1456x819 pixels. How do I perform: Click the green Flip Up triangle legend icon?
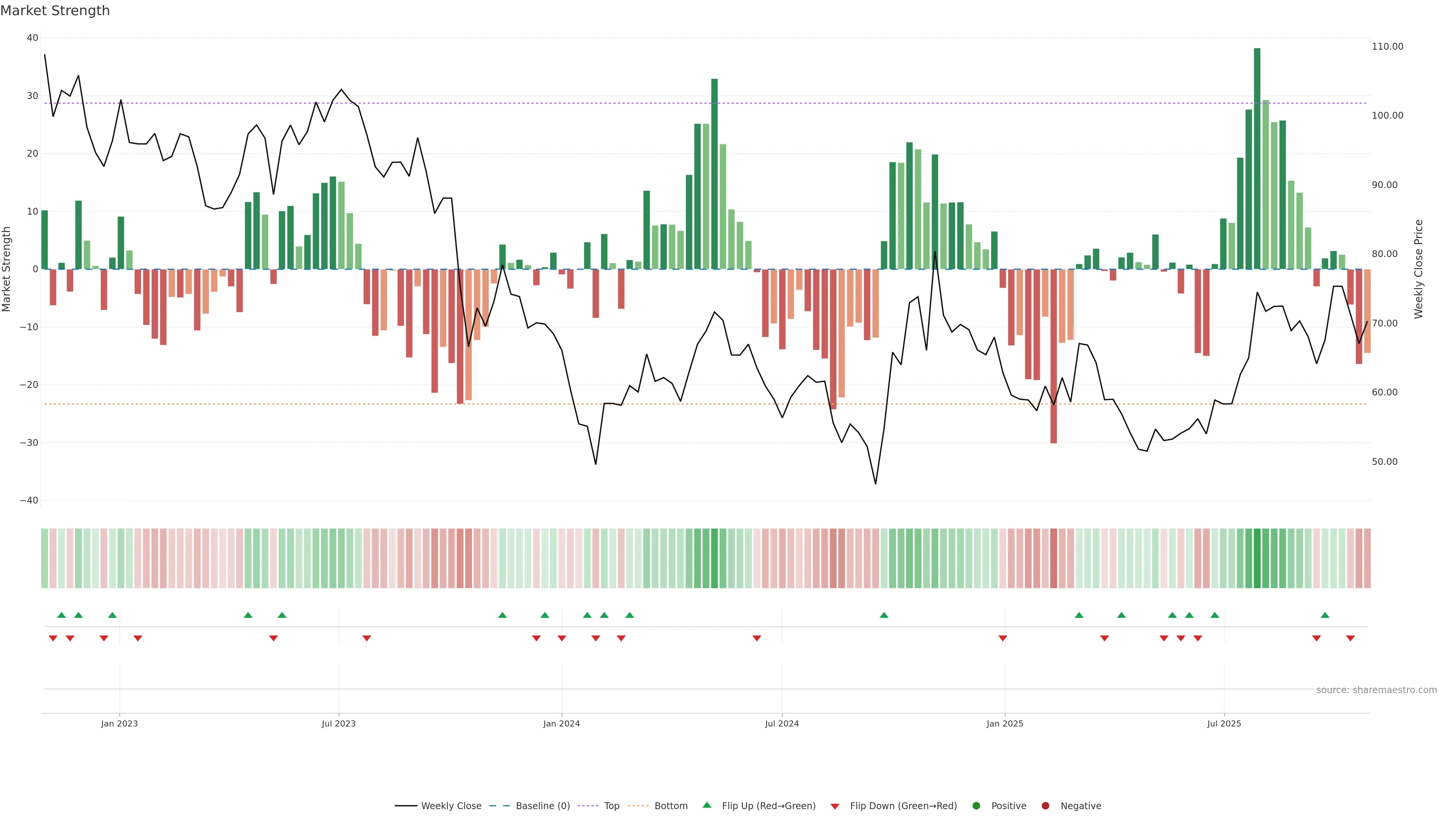[706, 805]
